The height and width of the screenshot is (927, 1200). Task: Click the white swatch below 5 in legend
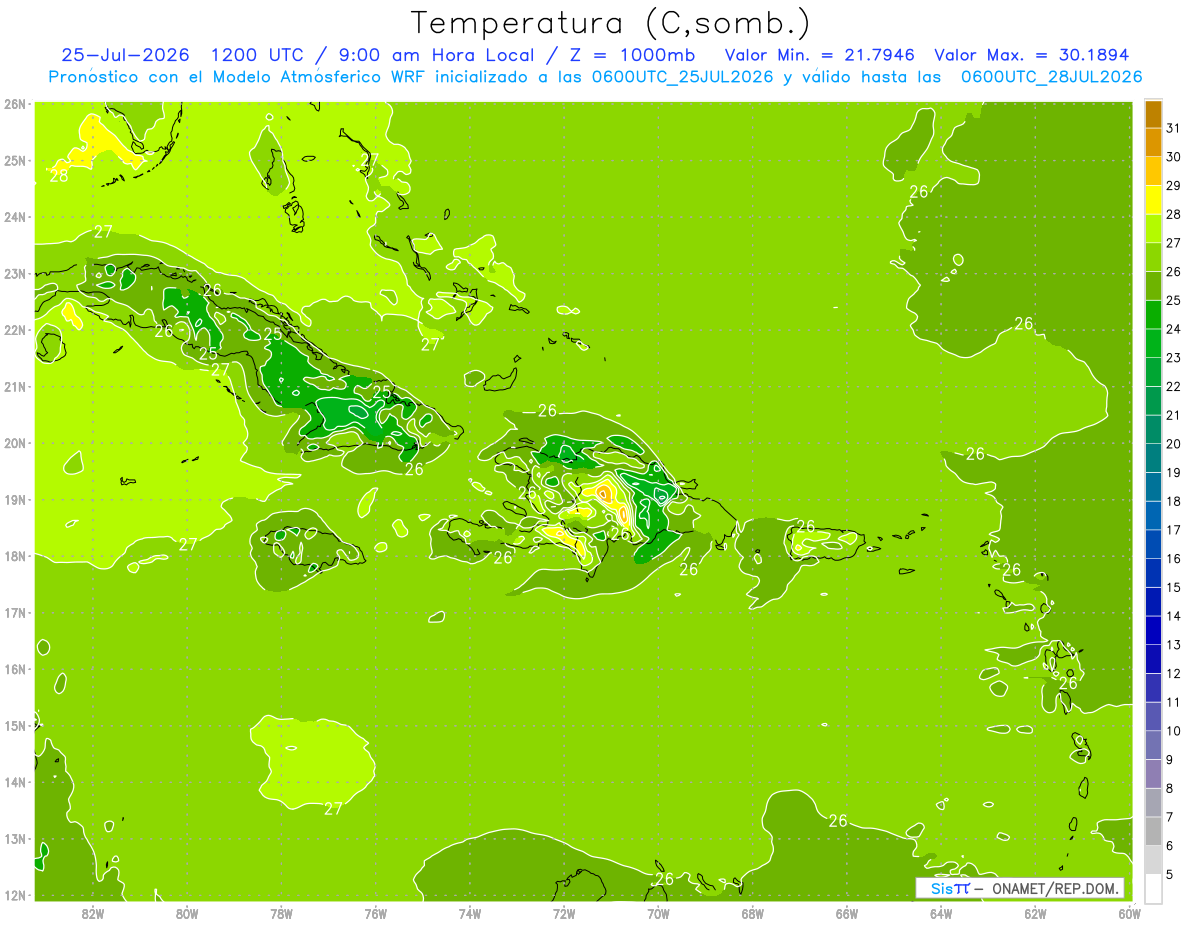tap(1153, 888)
